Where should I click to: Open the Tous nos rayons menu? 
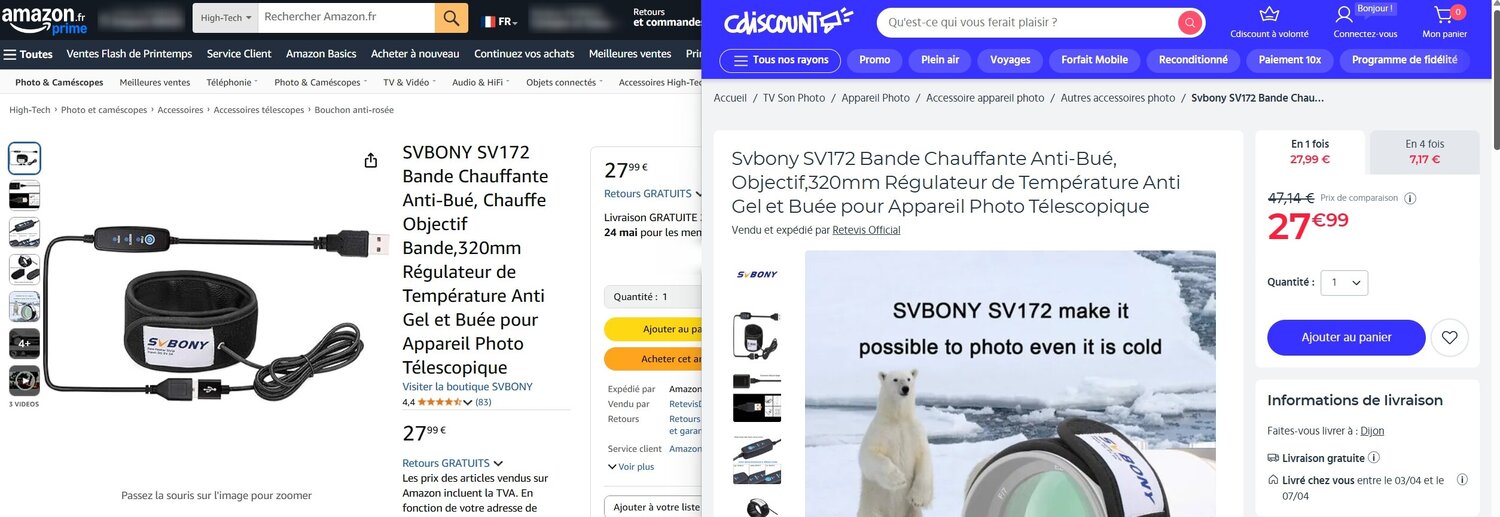click(x=780, y=60)
